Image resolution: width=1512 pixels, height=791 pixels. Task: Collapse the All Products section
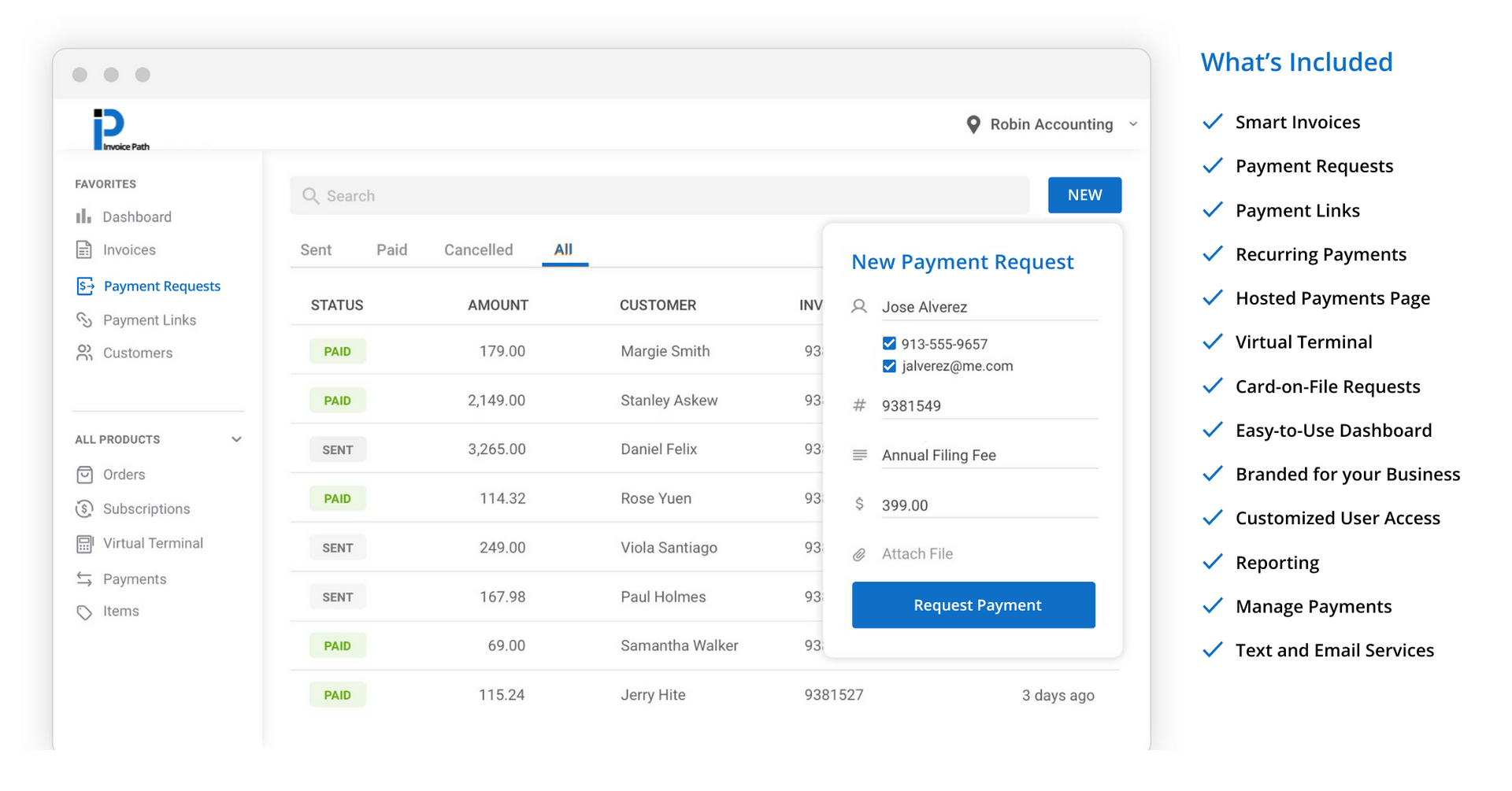point(236,438)
